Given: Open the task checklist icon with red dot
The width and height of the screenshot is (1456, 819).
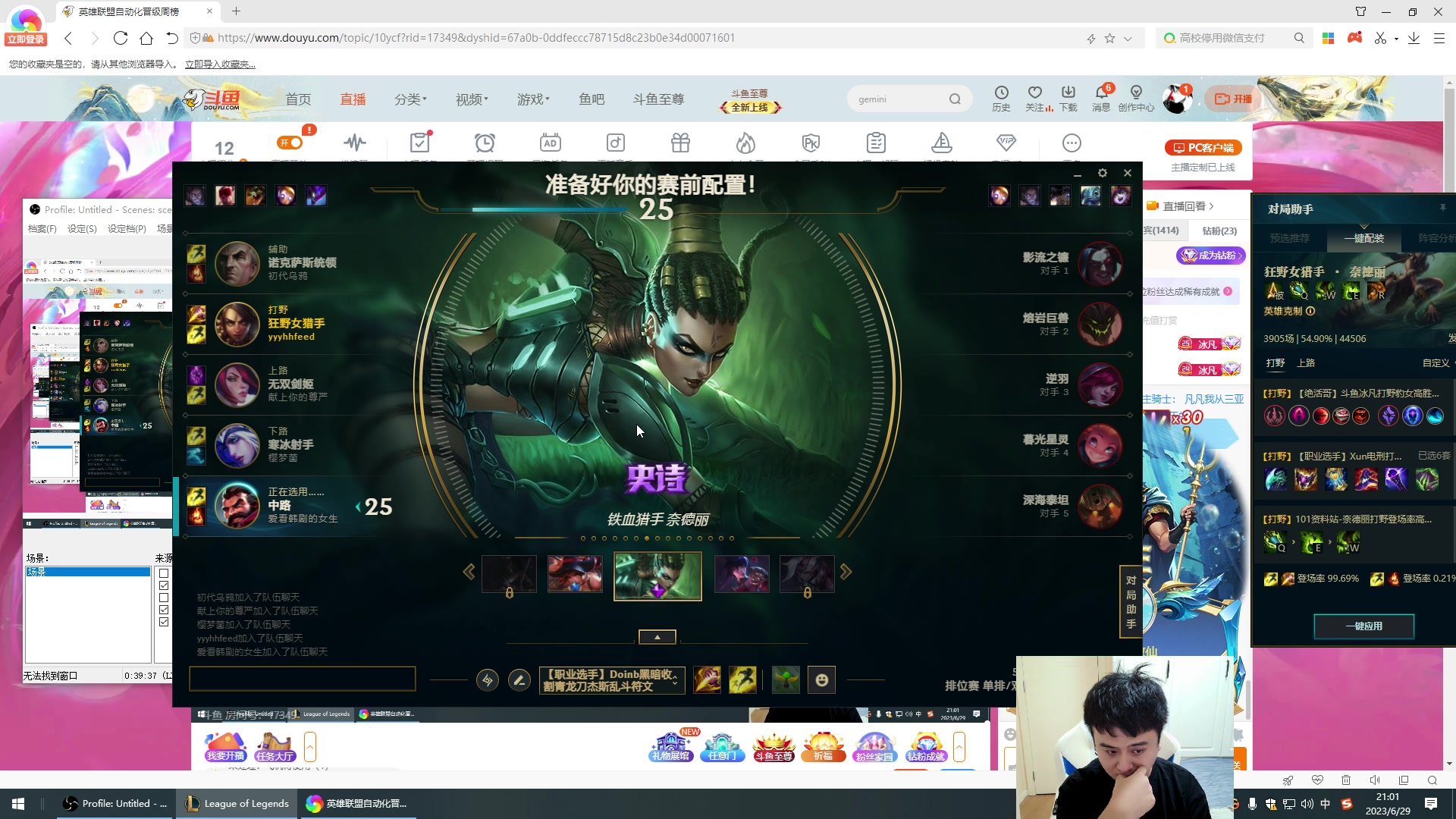Looking at the screenshot, I should pyautogui.click(x=420, y=142).
